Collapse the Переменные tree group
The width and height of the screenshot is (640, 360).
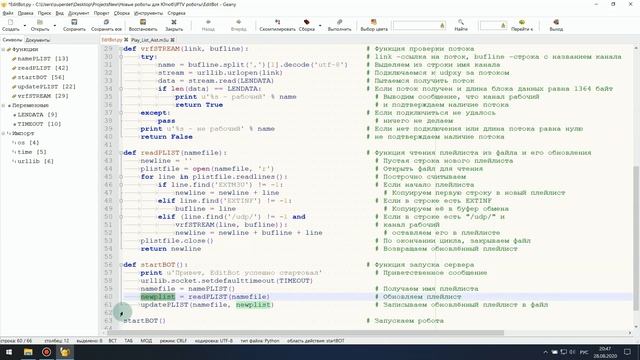coord(3,105)
